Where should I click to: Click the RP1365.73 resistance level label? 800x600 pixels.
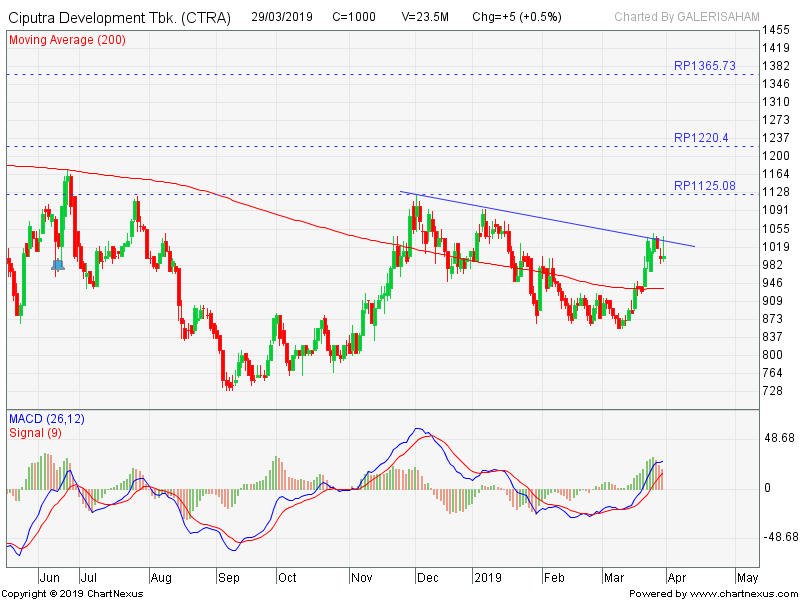[705, 66]
